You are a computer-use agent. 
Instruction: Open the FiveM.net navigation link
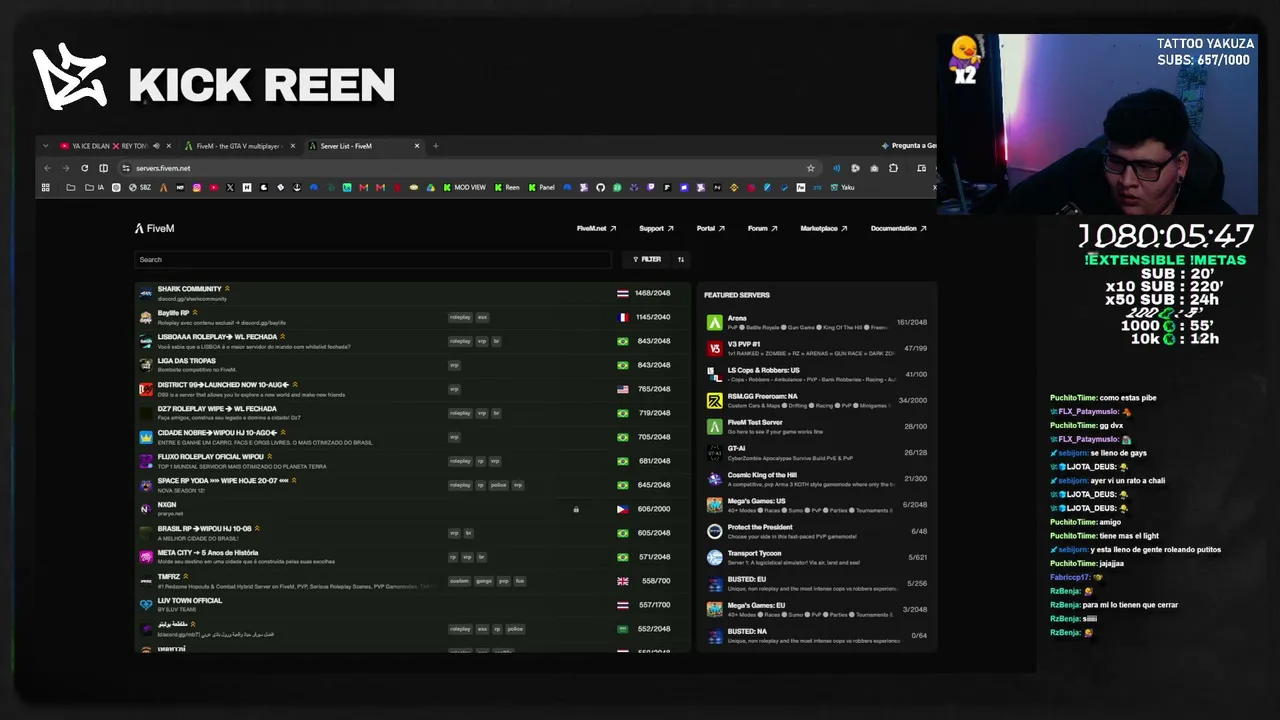point(596,228)
